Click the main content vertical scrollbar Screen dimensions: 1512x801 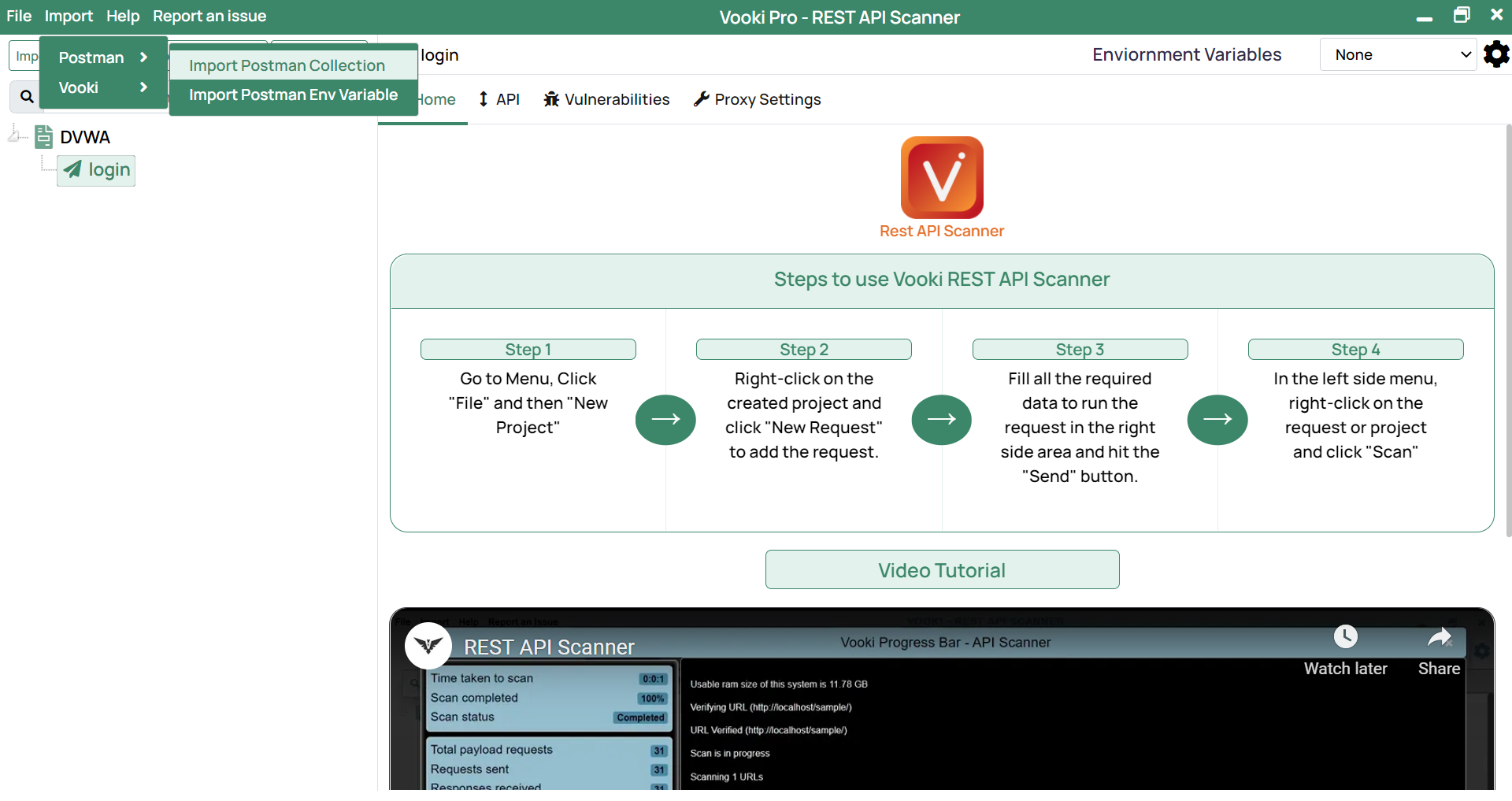pos(1507,331)
